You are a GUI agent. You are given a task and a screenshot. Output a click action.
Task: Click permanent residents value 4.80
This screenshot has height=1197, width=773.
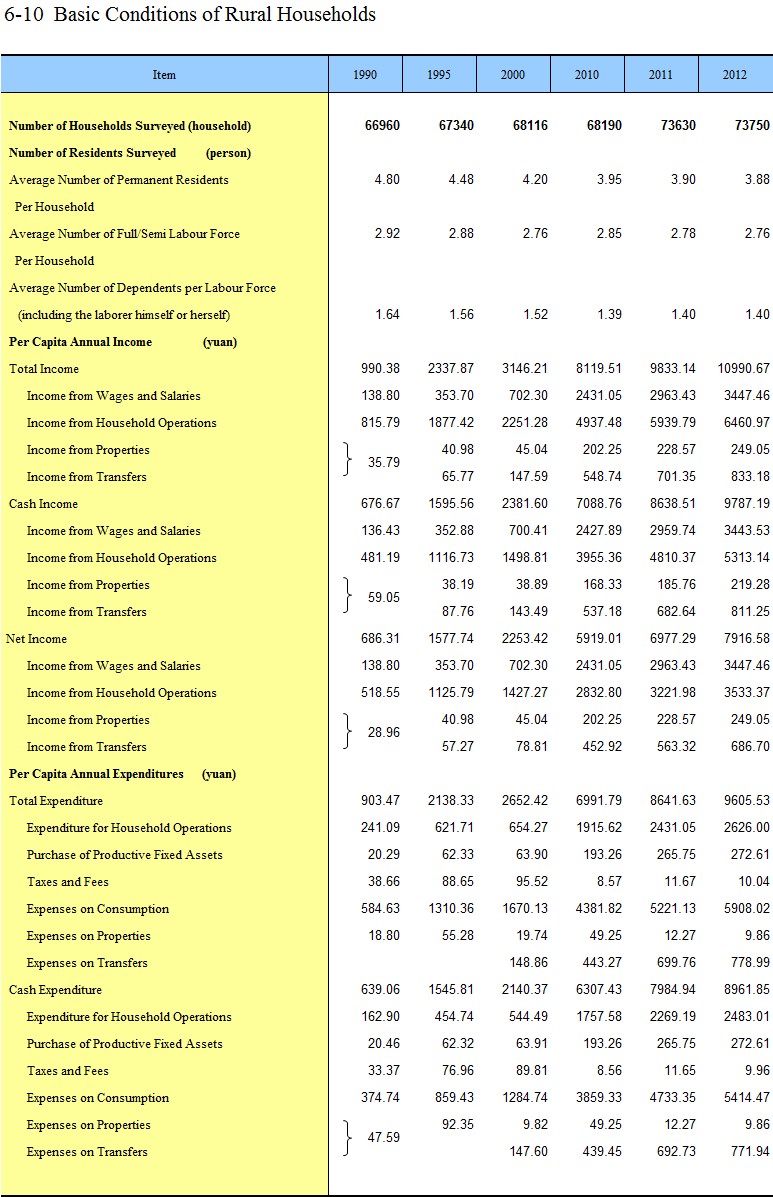click(x=387, y=179)
